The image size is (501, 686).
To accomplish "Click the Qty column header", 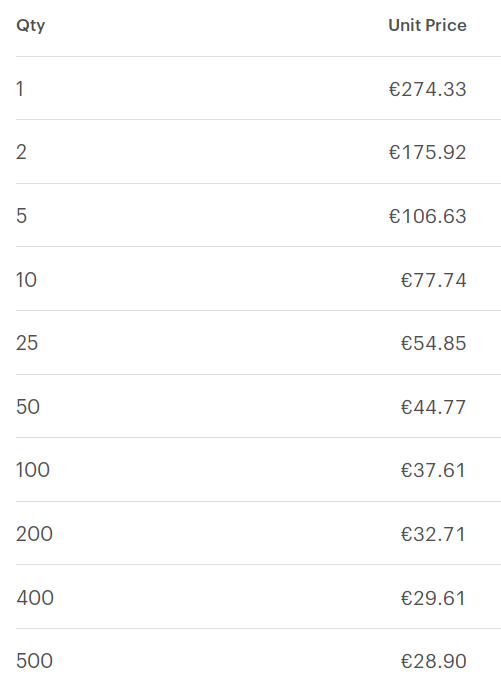I will (x=31, y=25).
